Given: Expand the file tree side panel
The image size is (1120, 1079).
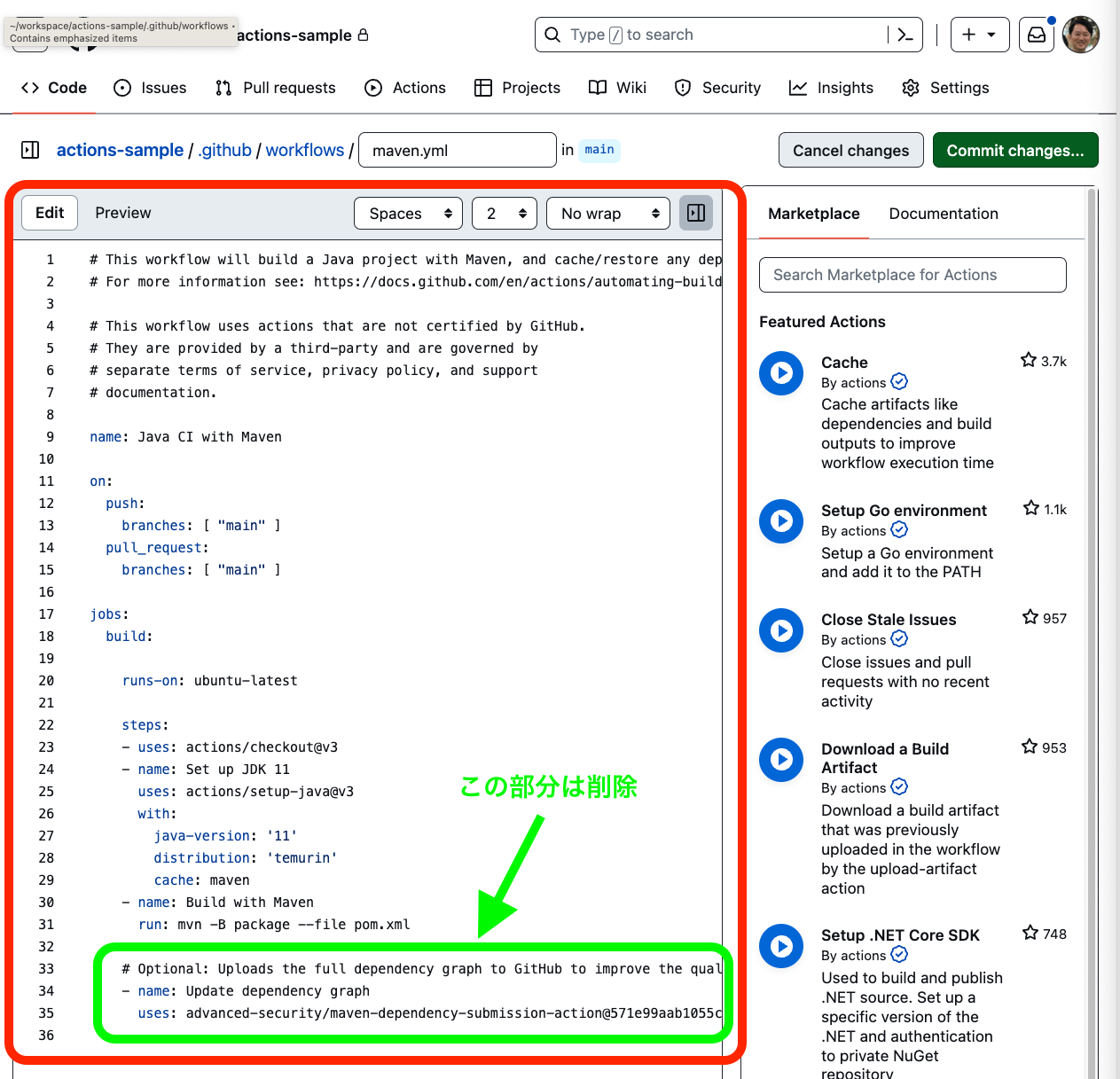Looking at the screenshot, I should 30,150.
